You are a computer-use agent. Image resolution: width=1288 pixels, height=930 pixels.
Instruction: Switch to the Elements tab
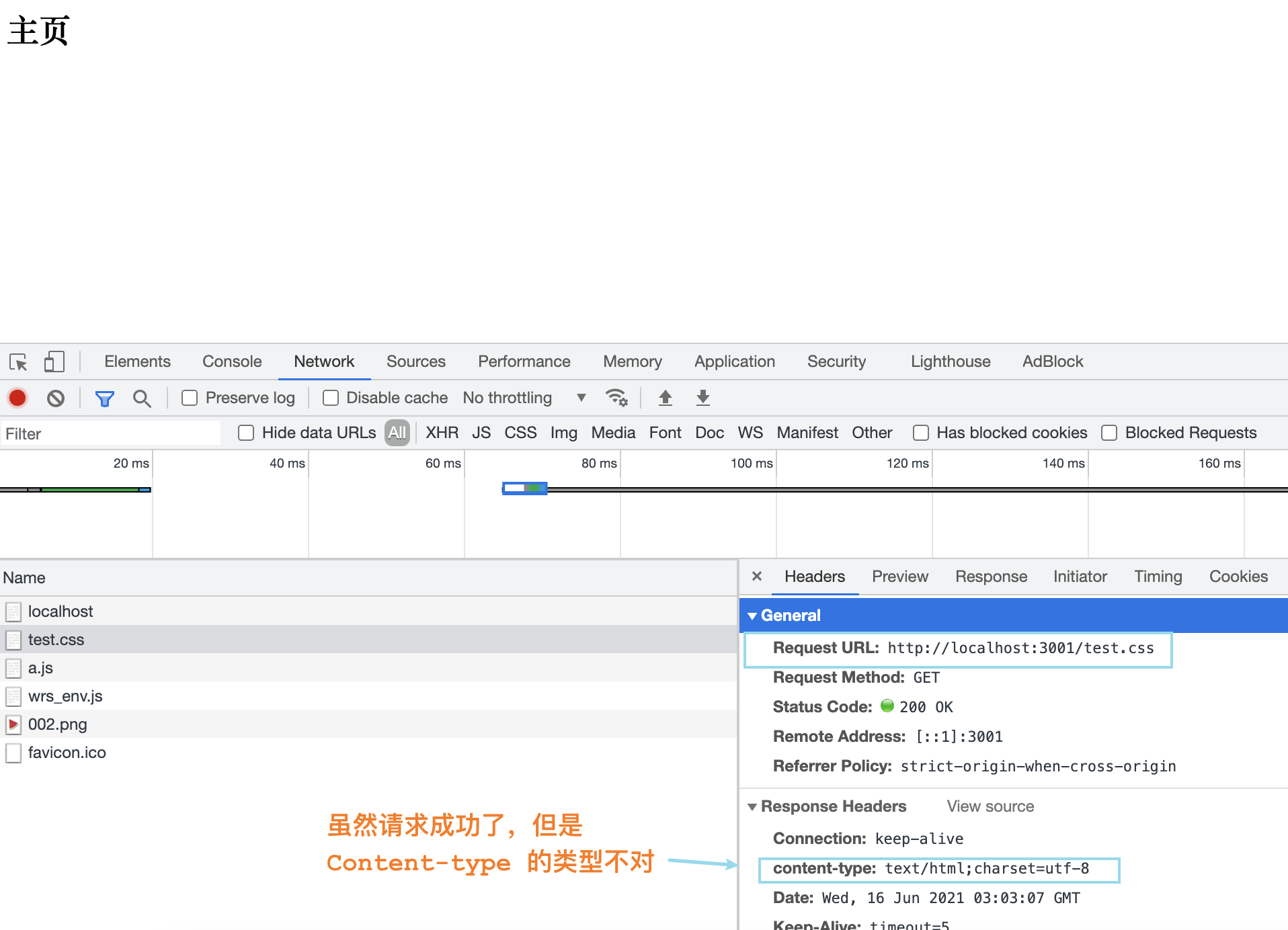(137, 362)
